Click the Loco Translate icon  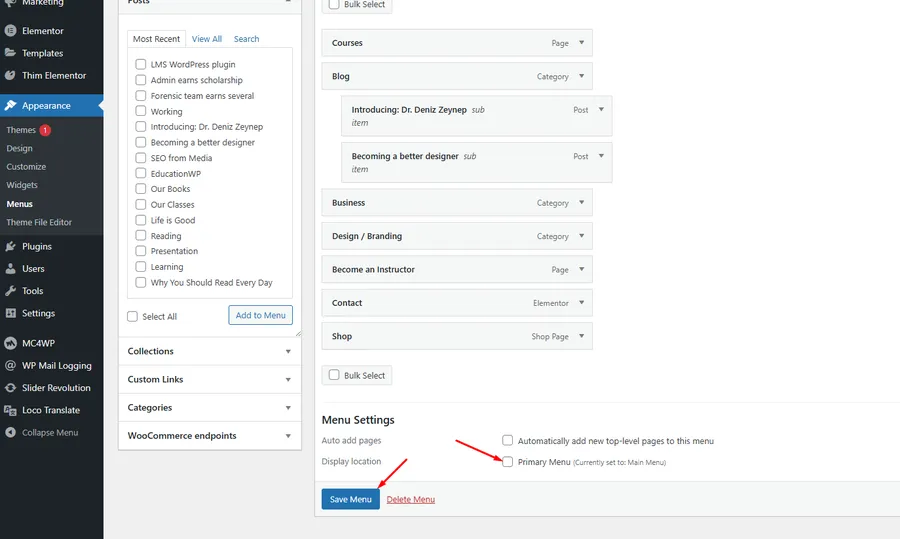click(x=10, y=410)
